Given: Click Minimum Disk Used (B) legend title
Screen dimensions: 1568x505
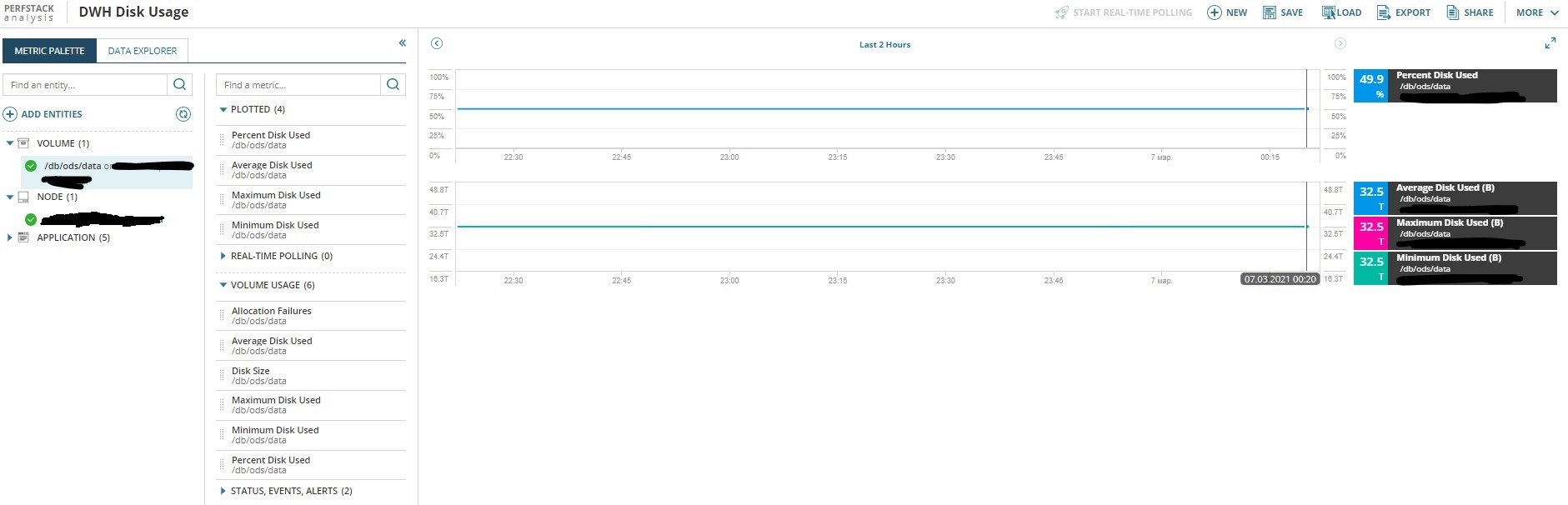Looking at the screenshot, I should (x=1449, y=257).
